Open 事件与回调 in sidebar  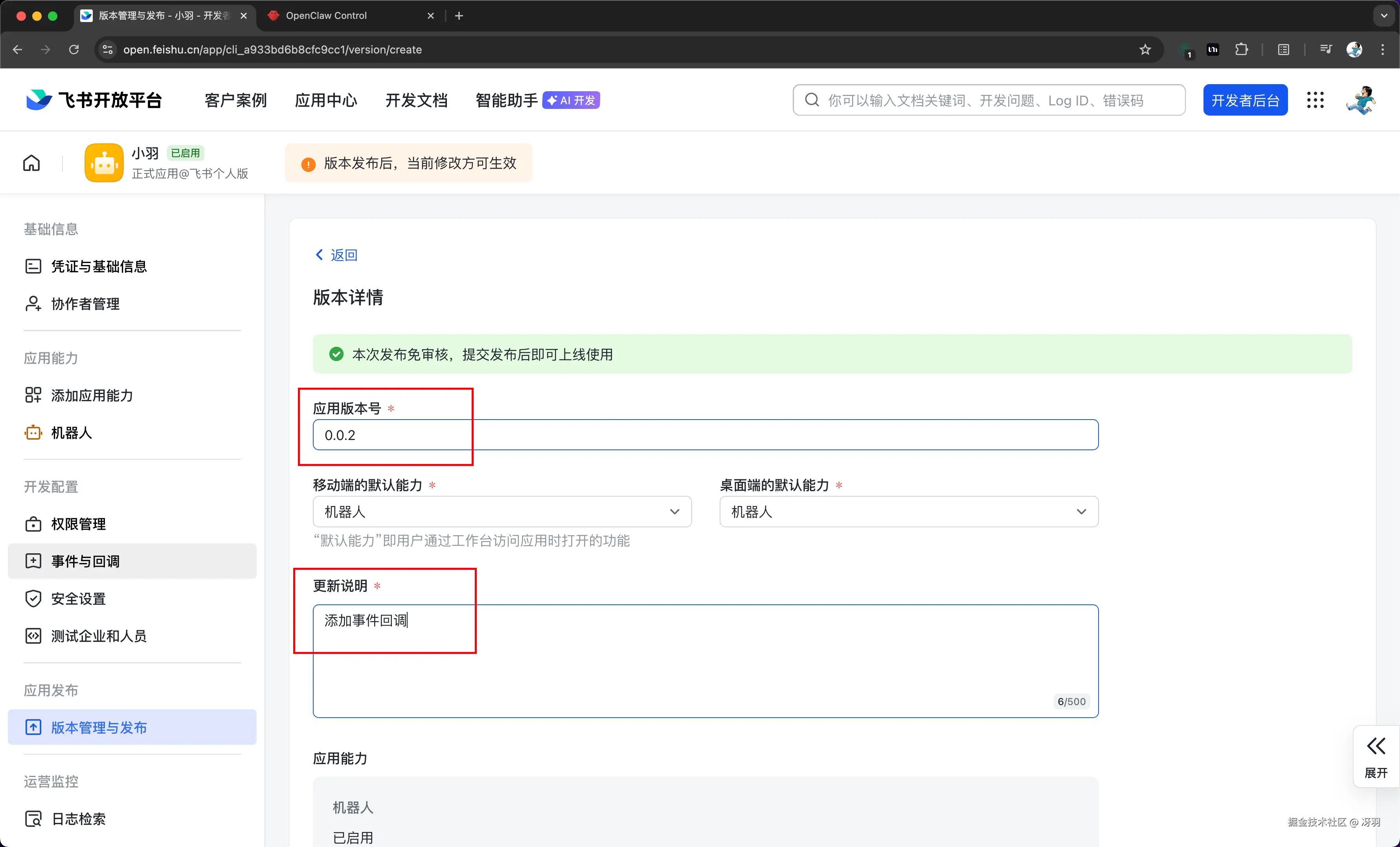pos(85,561)
